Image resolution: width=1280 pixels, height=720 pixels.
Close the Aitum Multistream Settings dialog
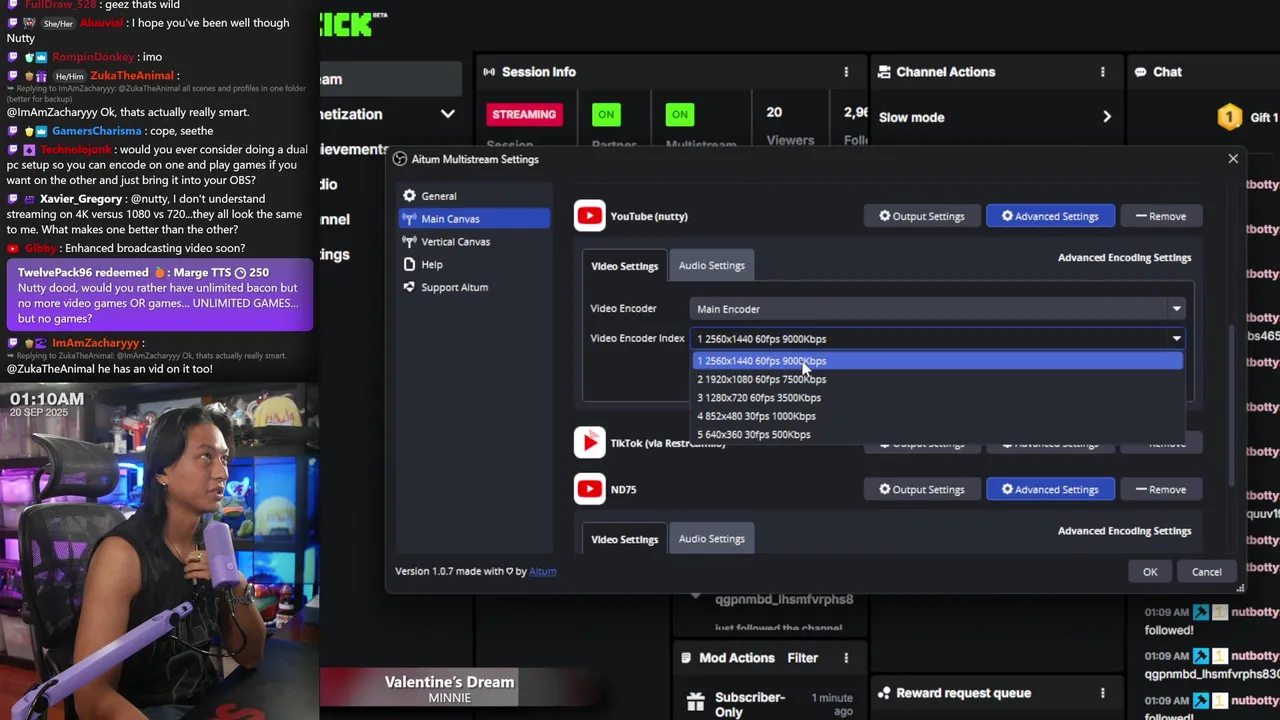[x=1233, y=158]
